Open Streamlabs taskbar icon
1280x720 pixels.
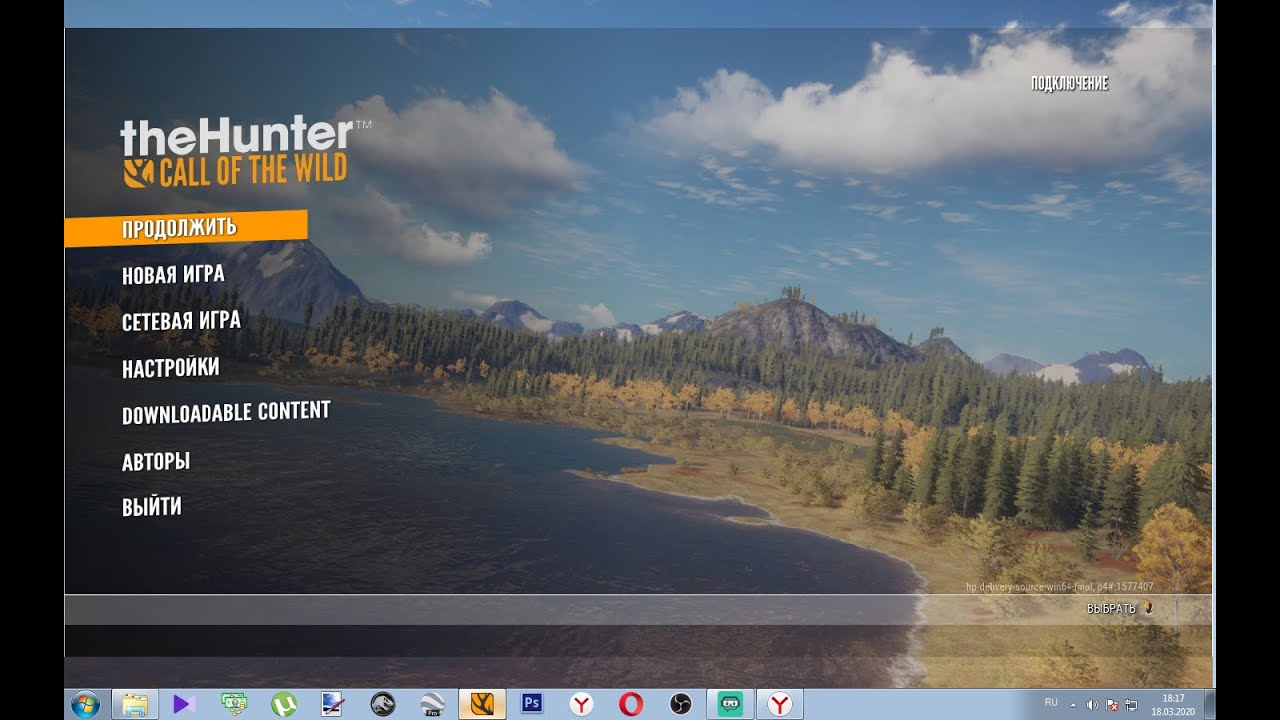pos(730,704)
